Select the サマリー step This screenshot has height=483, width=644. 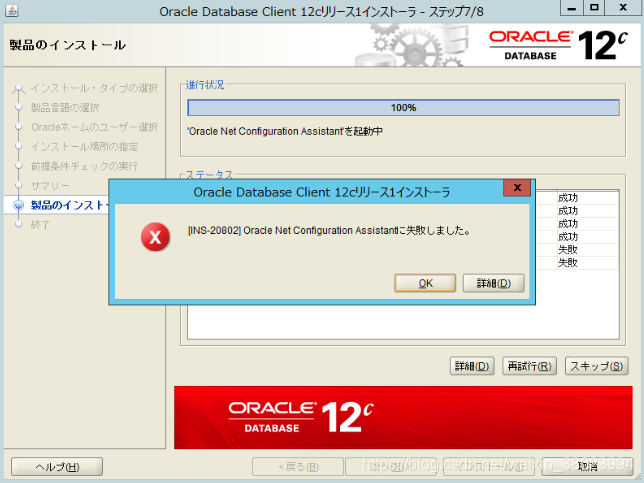pyautogui.click(x=50, y=186)
